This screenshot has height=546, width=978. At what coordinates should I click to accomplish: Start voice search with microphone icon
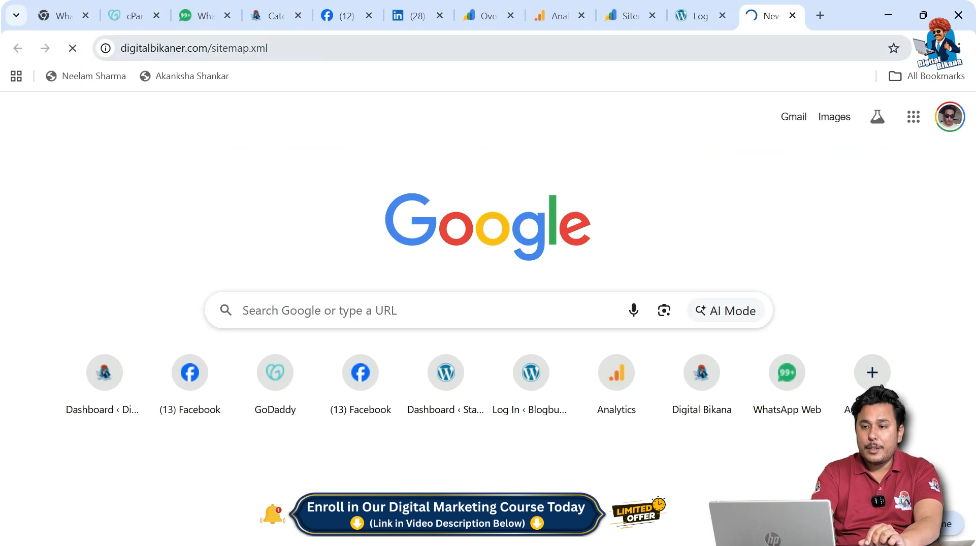[x=633, y=310]
